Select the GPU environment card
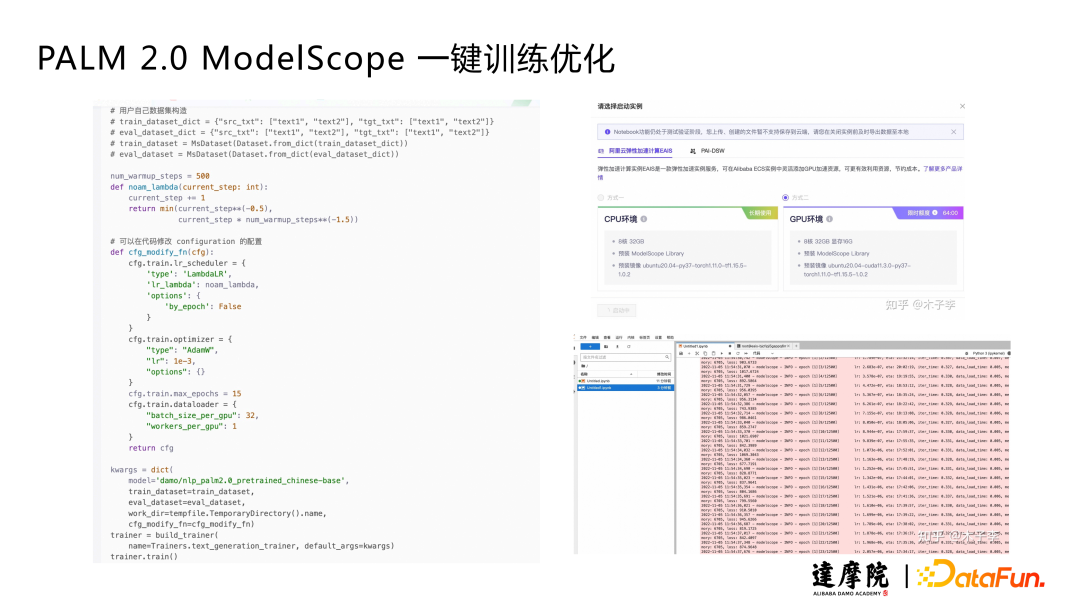The height and width of the screenshot is (608, 1080). pyautogui.click(x=873, y=248)
